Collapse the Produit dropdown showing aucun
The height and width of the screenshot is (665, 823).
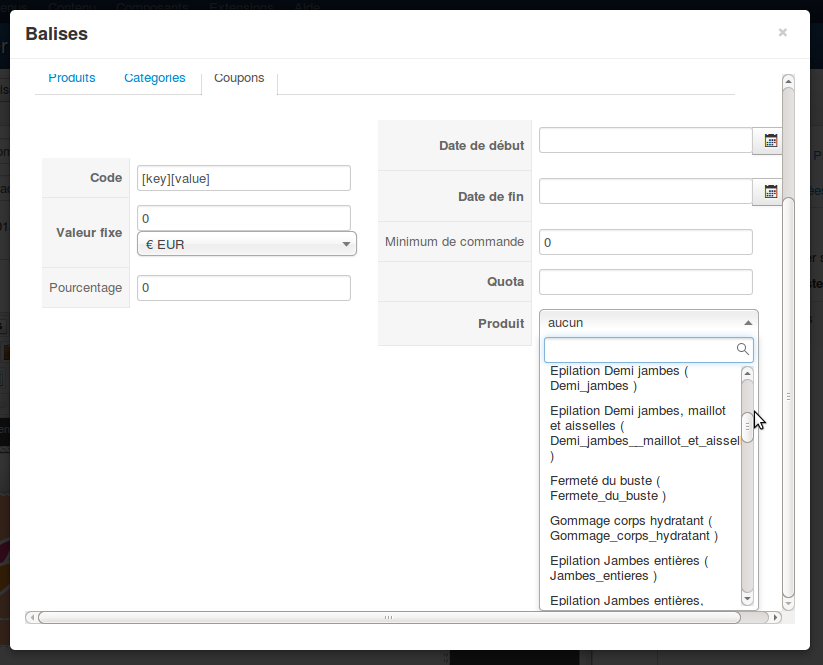tap(648, 323)
